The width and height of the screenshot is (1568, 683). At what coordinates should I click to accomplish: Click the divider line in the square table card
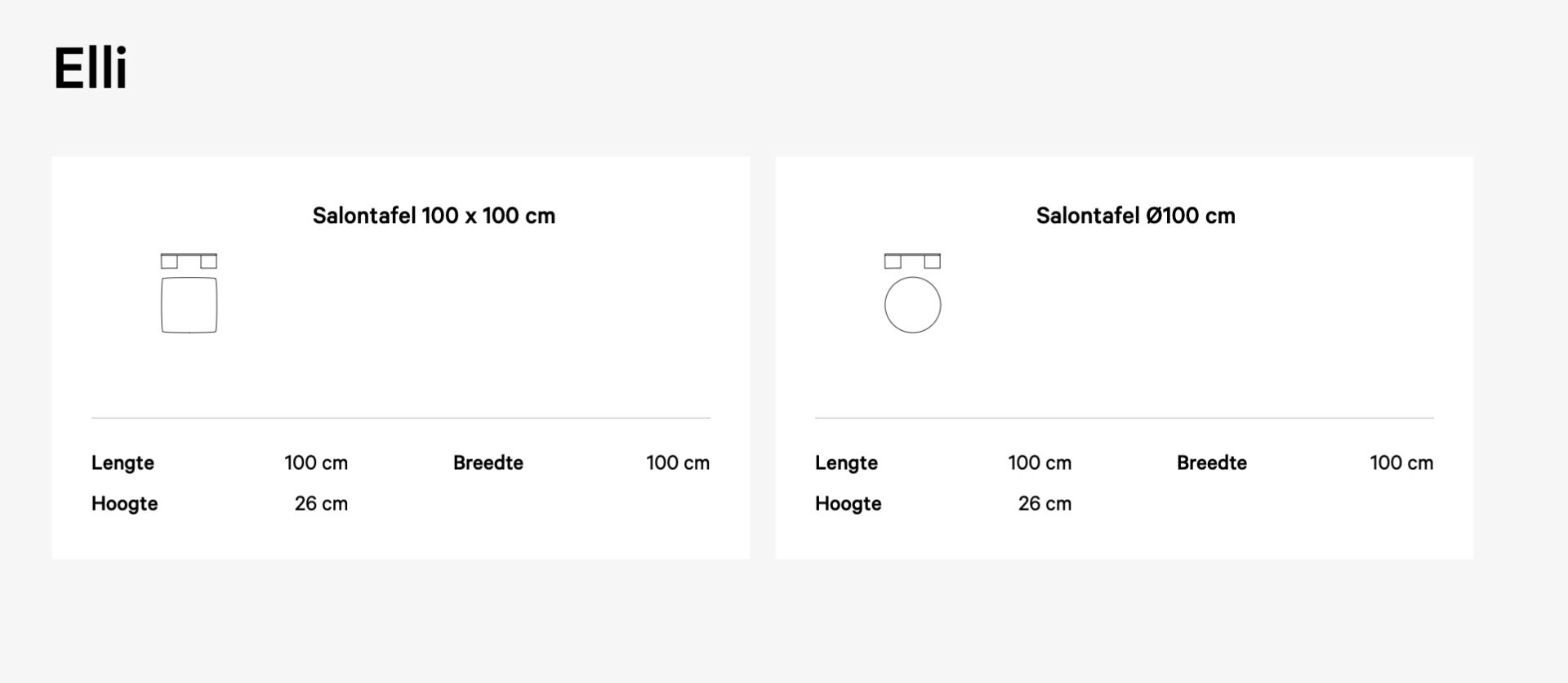point(400,418)
